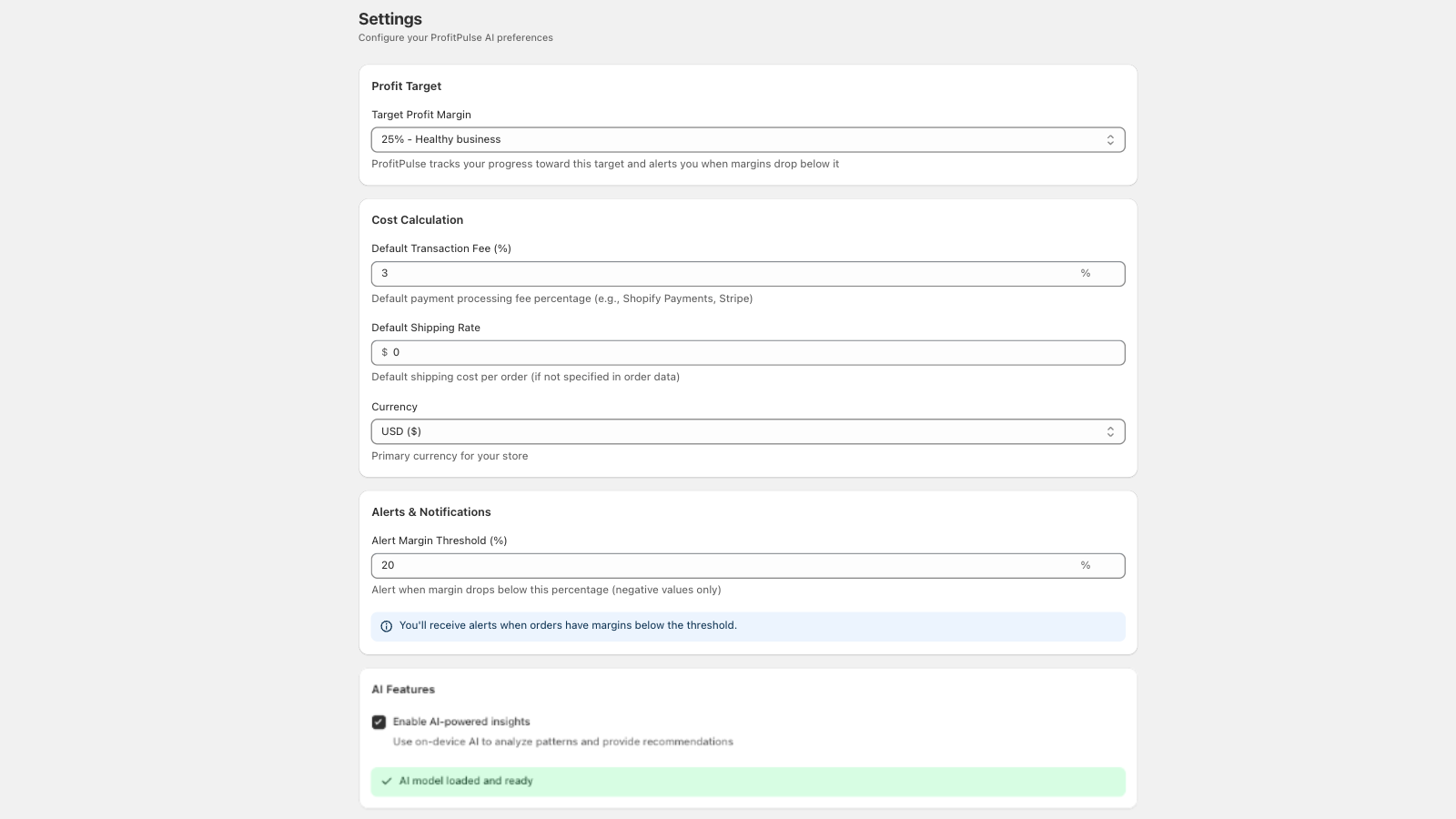Open the Currency dropdown showing USD
The width and height of the screenshot is (1456, 819).
pyautogui.click(x=748, y=431)
